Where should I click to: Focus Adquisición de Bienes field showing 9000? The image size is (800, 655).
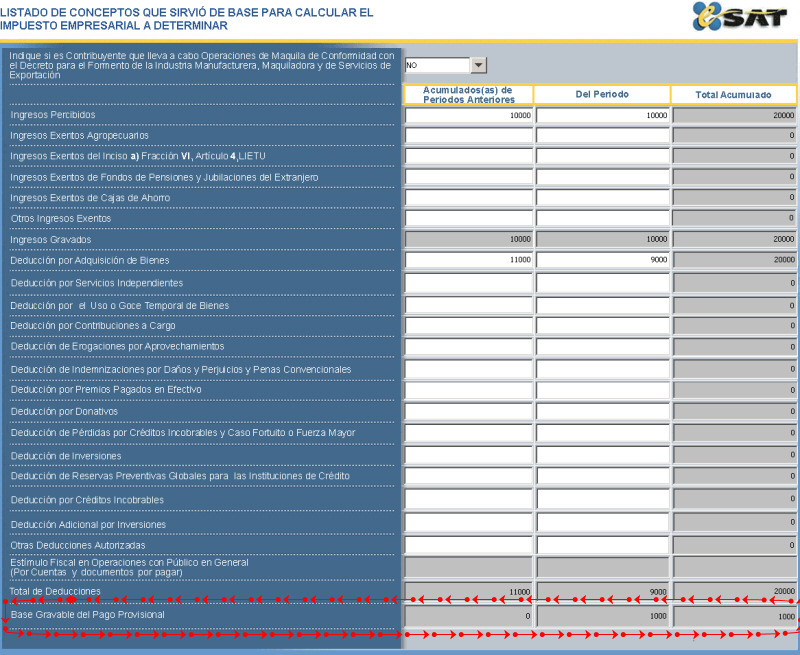[x=603, y=260]
